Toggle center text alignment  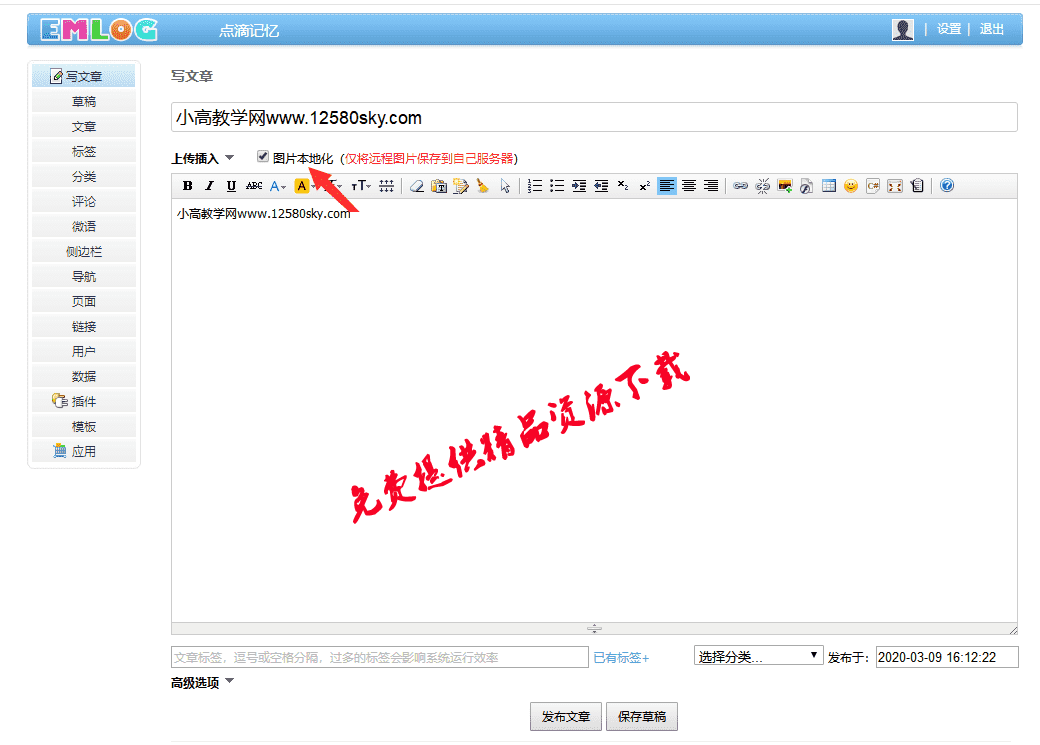[x=690, y=186]
